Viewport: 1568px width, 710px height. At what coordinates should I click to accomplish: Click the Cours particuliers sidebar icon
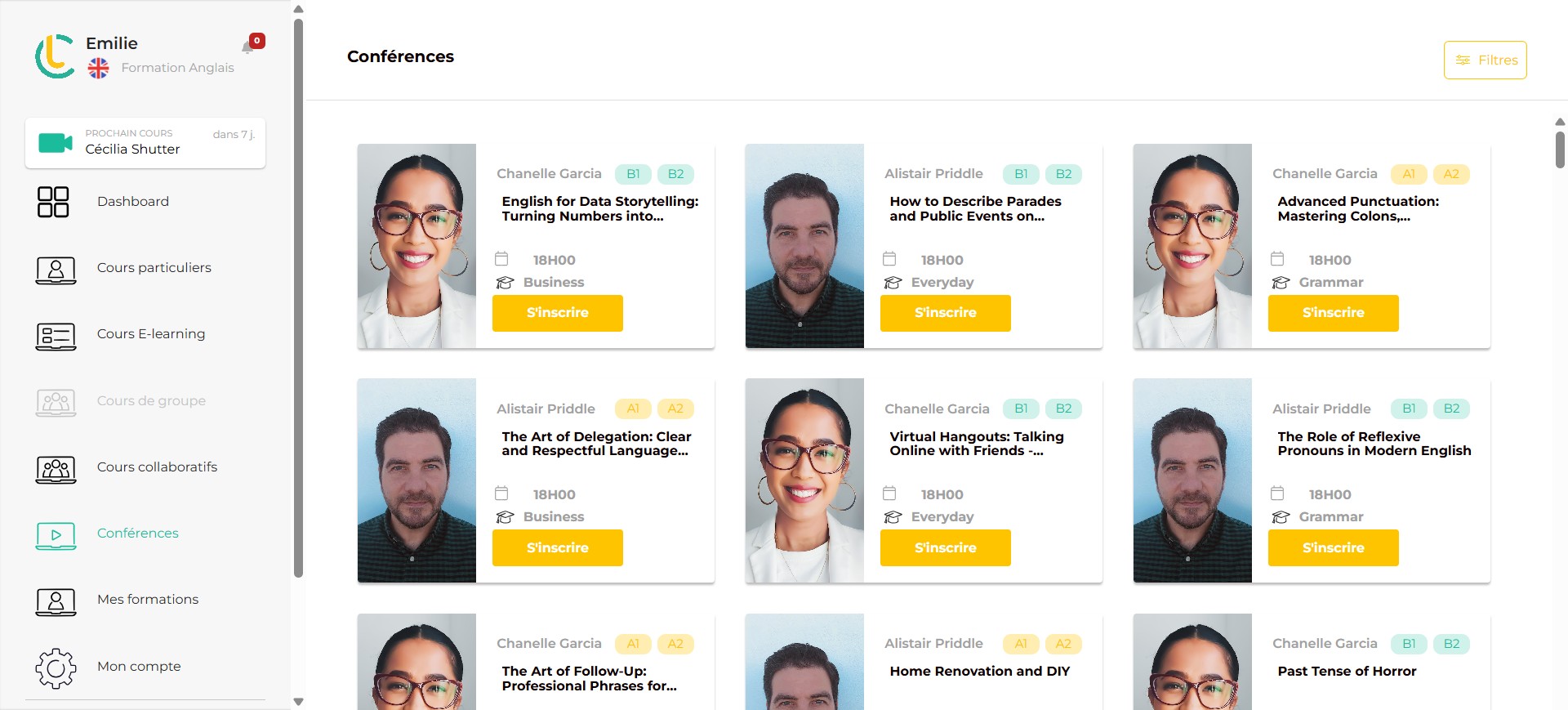pos(56,270)
